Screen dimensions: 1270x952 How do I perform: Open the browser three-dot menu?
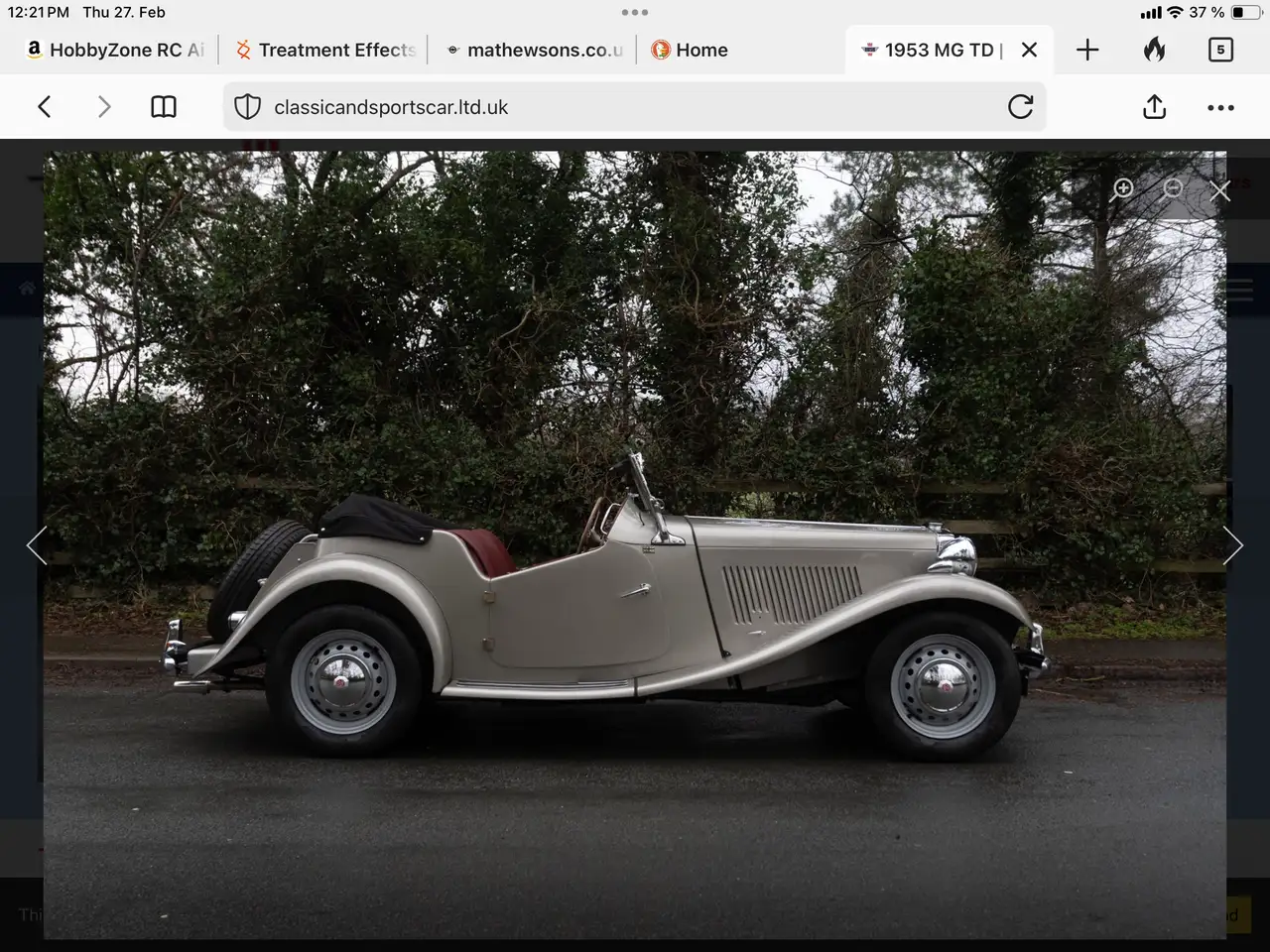point(1220,107)
